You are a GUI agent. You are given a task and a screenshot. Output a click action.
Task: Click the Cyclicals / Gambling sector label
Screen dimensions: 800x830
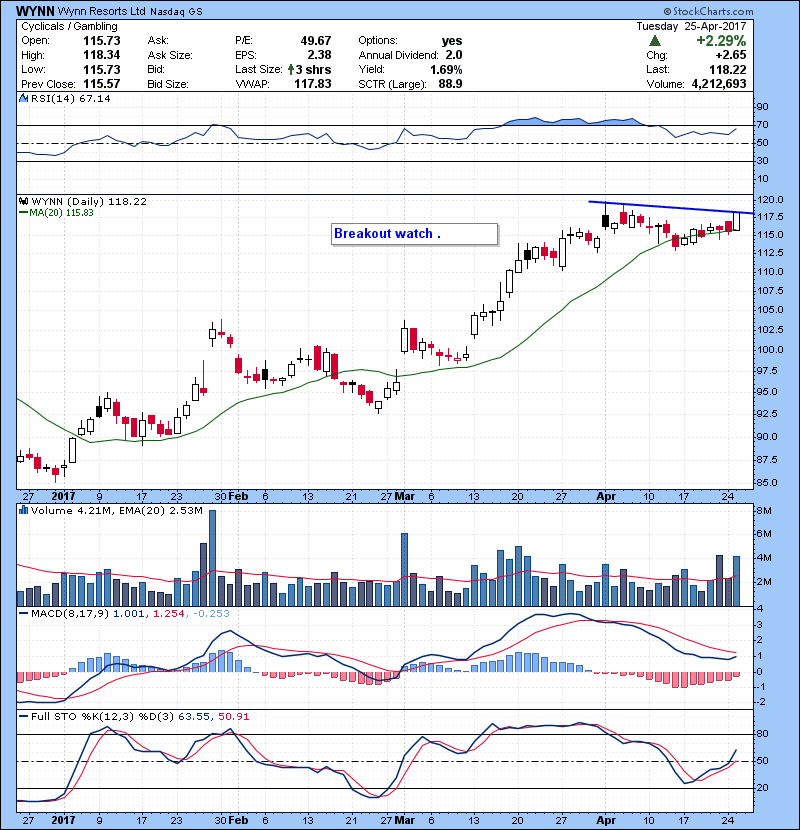coord(69,26)
